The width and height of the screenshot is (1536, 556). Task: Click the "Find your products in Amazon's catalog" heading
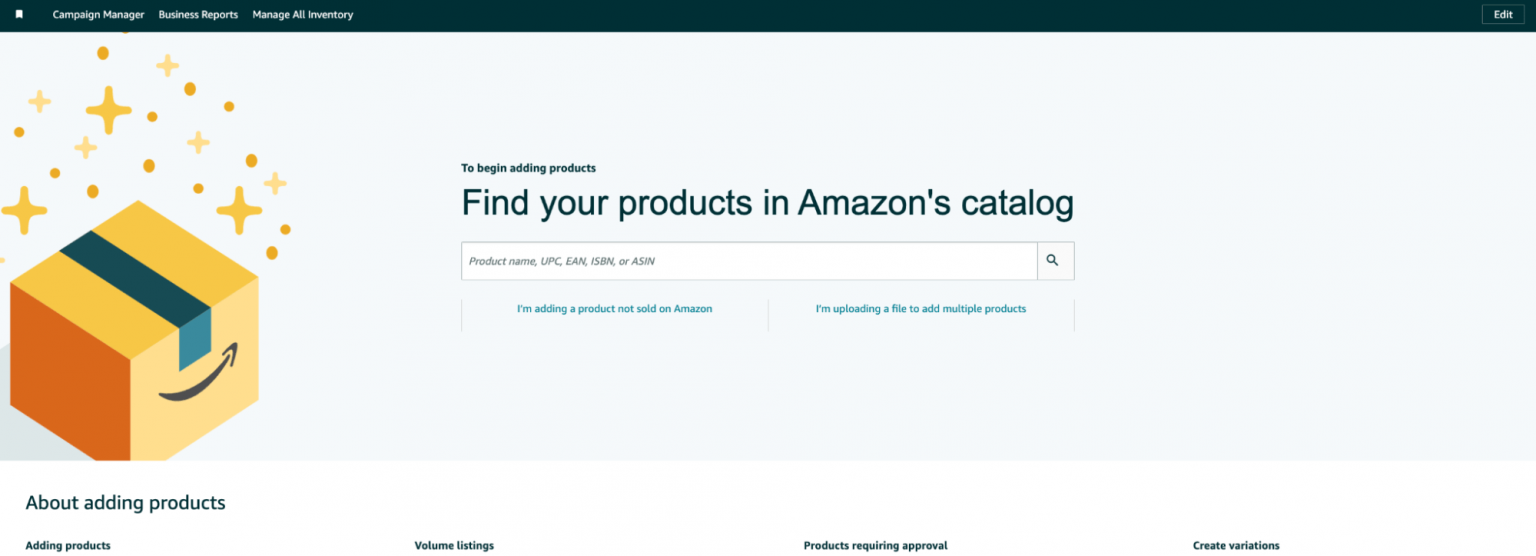click(x=767, y=203)
